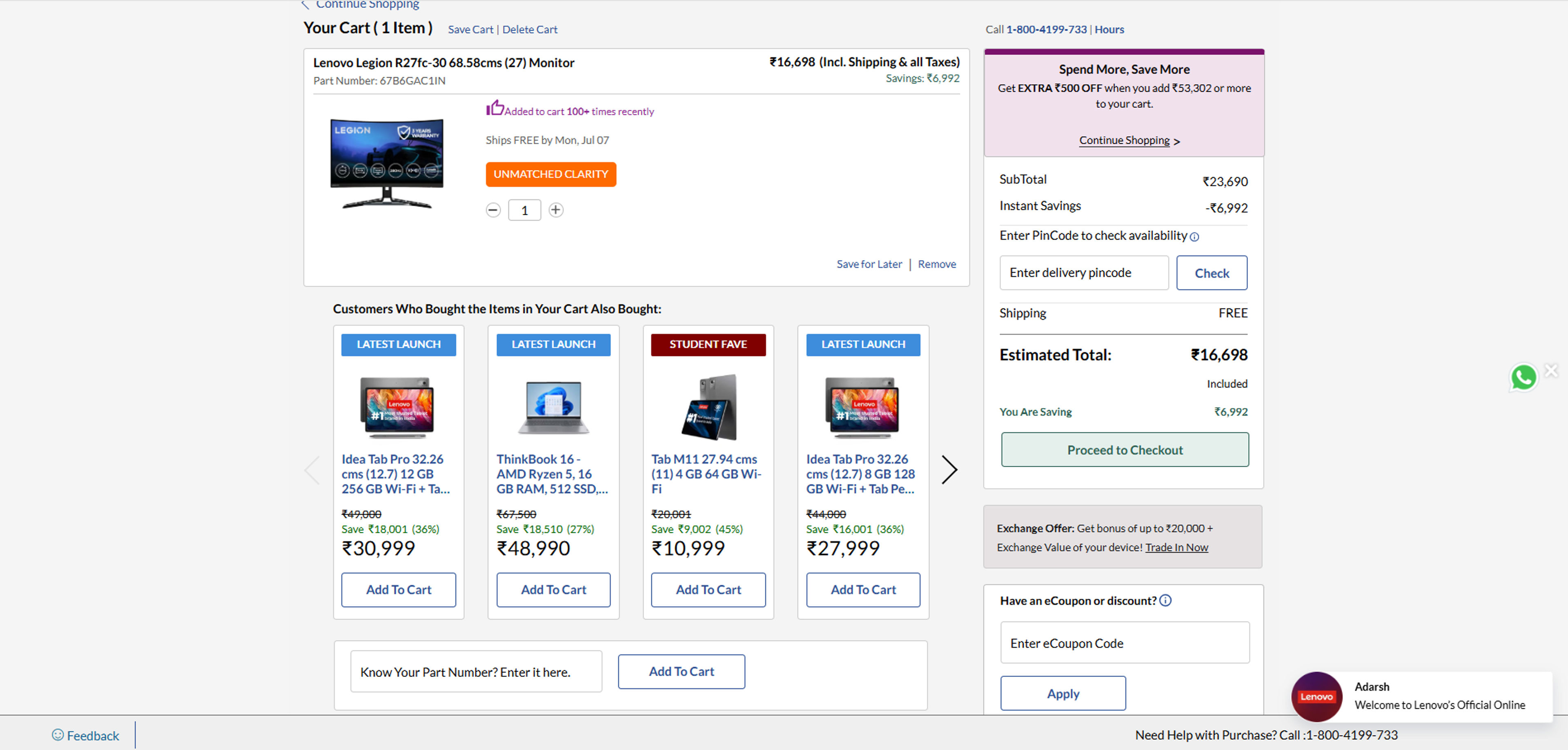Screen dimensions: 1568x750
Task: Click the ₹48,990 ThinkBook price
Action: 533,548
